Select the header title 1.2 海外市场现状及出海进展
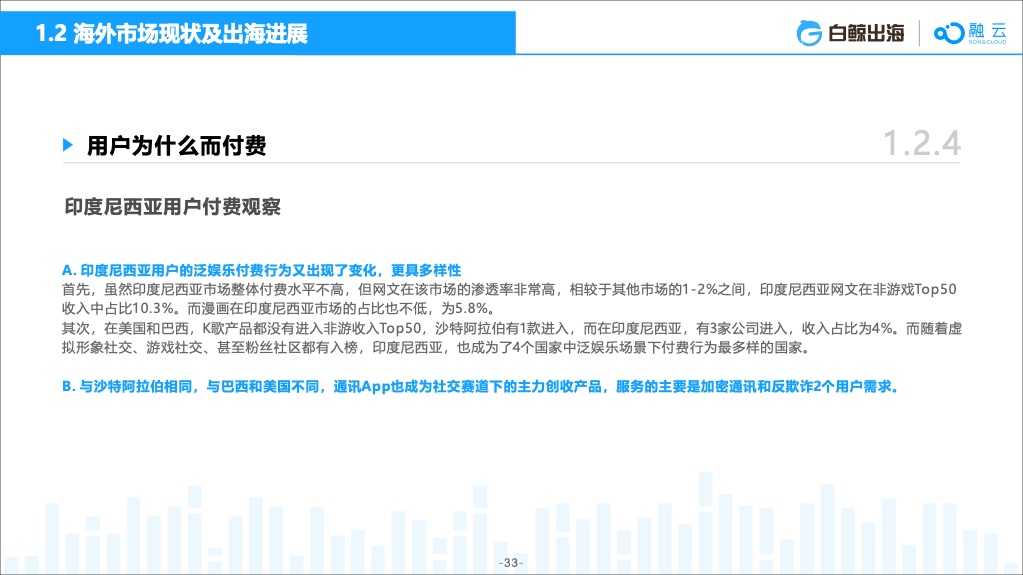The width and height of the screenshot is (1023, 575). click(171, 33)
